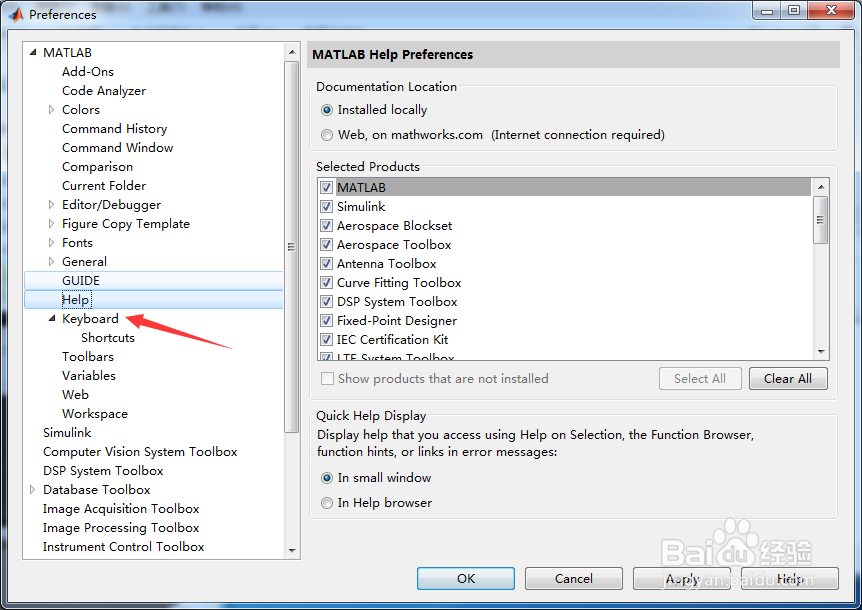Screen dimensions: 862x610
Task: Select the Colors tree item
Action: pos(81,109)
